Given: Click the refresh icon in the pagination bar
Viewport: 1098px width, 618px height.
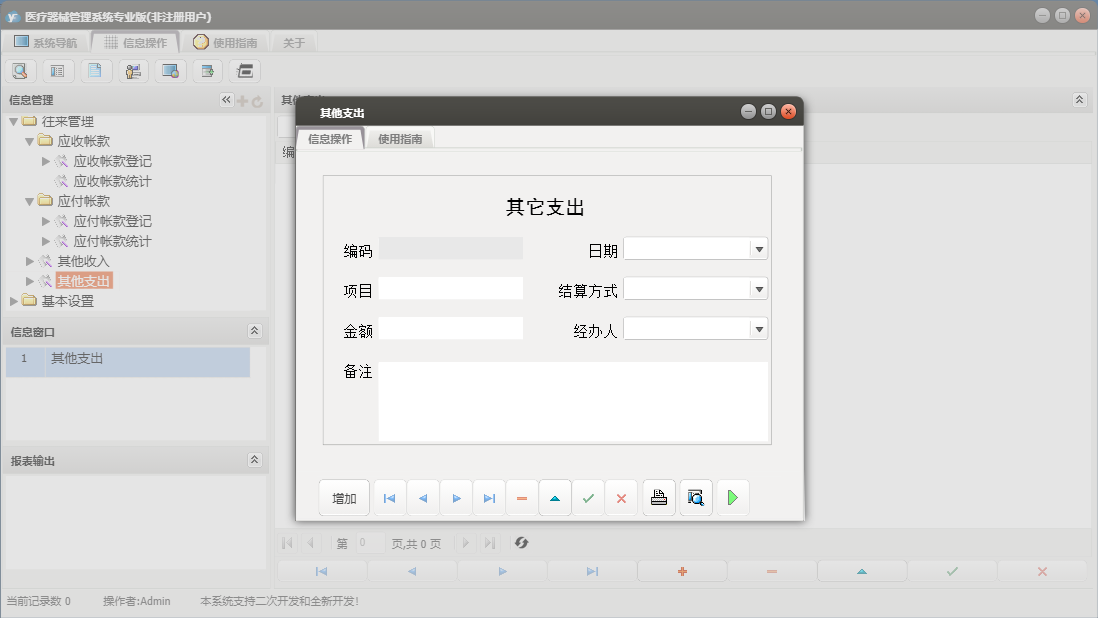Looking at the screenshot, I should tap(521, 543).
